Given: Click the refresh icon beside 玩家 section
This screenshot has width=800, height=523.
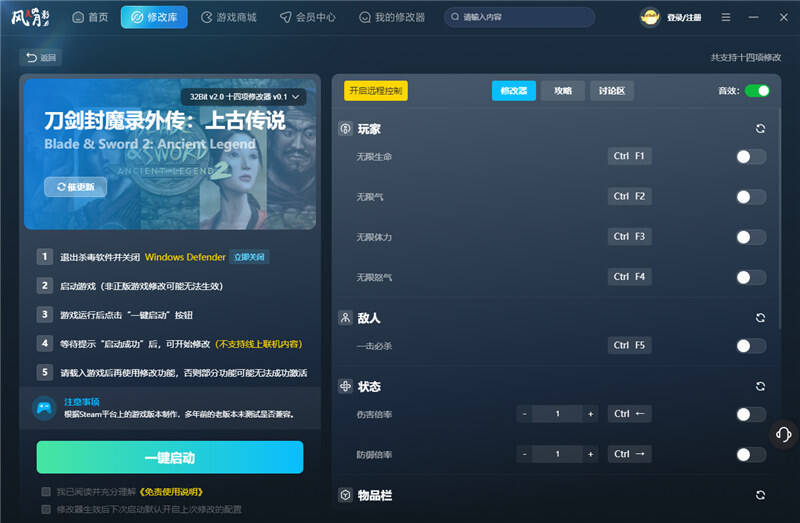Looking at the screenshot, I should [x=760, y=129].
